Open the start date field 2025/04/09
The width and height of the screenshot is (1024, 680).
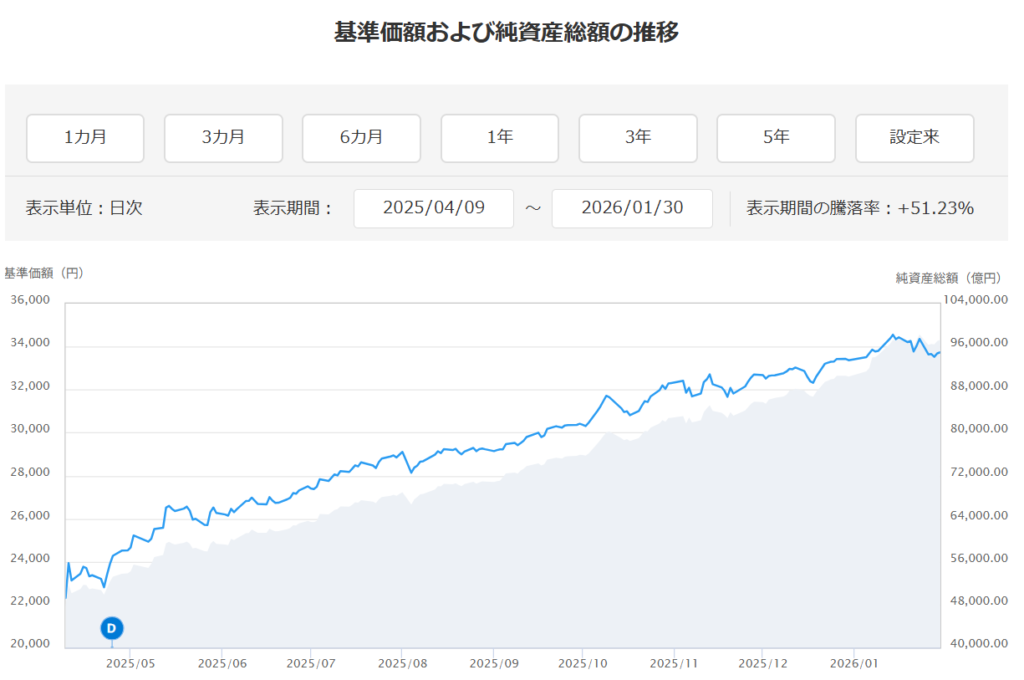coord(433,208)
